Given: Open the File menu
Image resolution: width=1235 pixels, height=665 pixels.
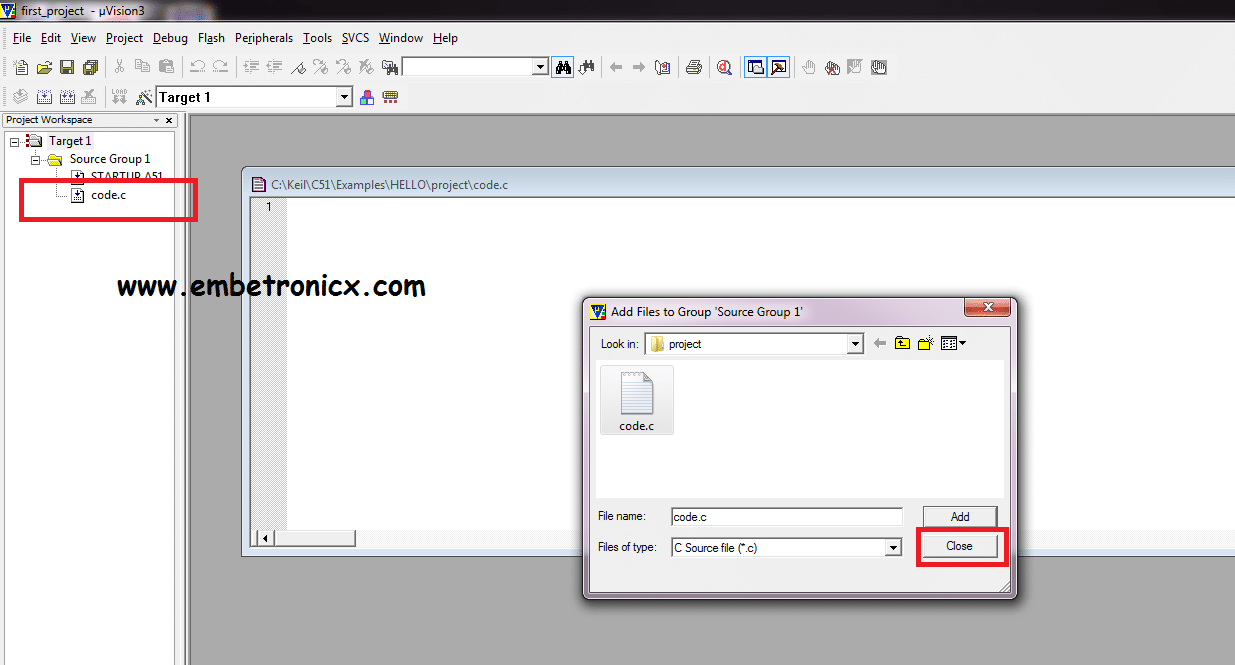Looking at the screenshot, I should 22,38.
